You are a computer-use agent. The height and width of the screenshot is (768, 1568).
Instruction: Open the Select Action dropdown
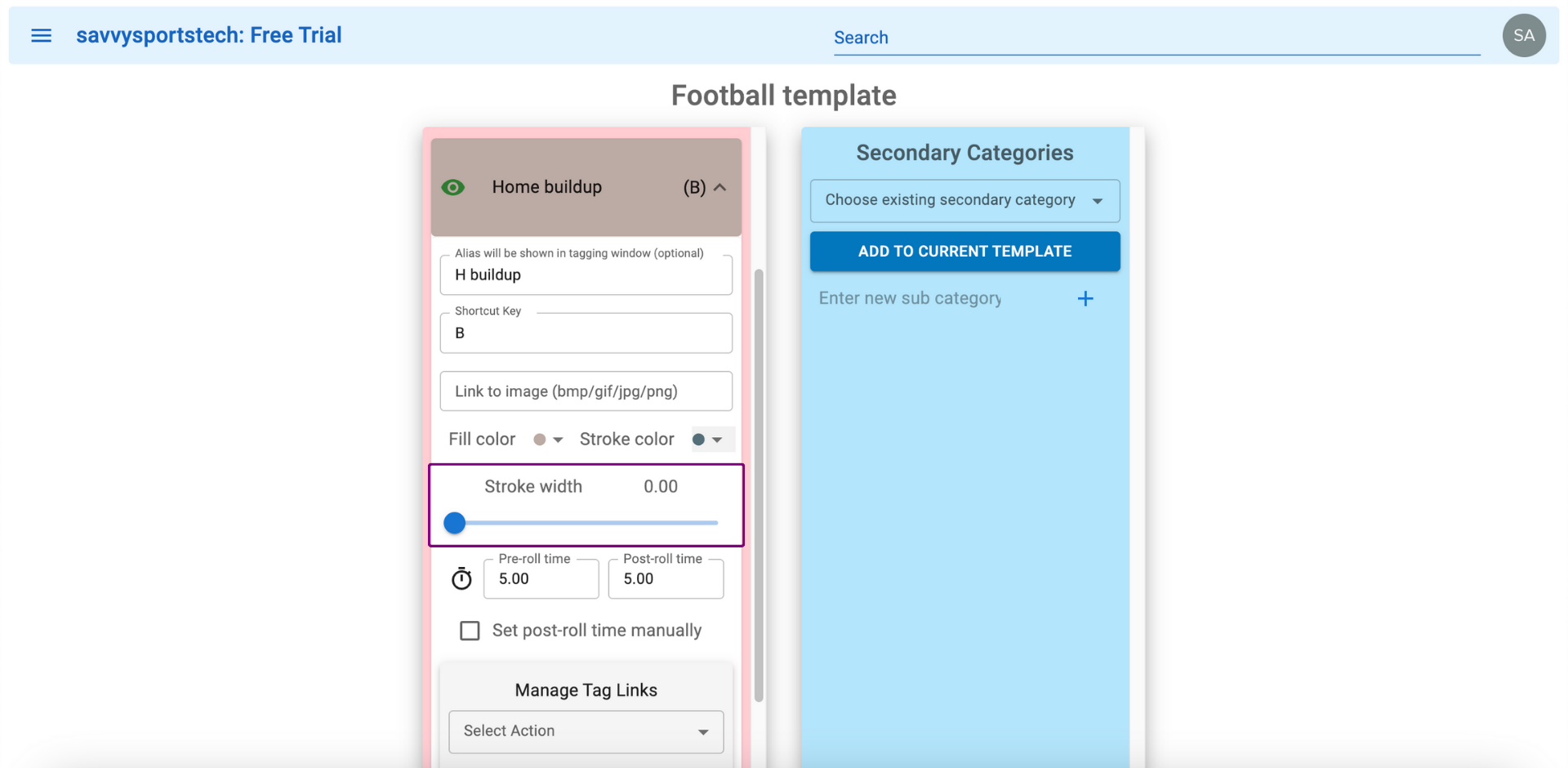click(586, 731)
